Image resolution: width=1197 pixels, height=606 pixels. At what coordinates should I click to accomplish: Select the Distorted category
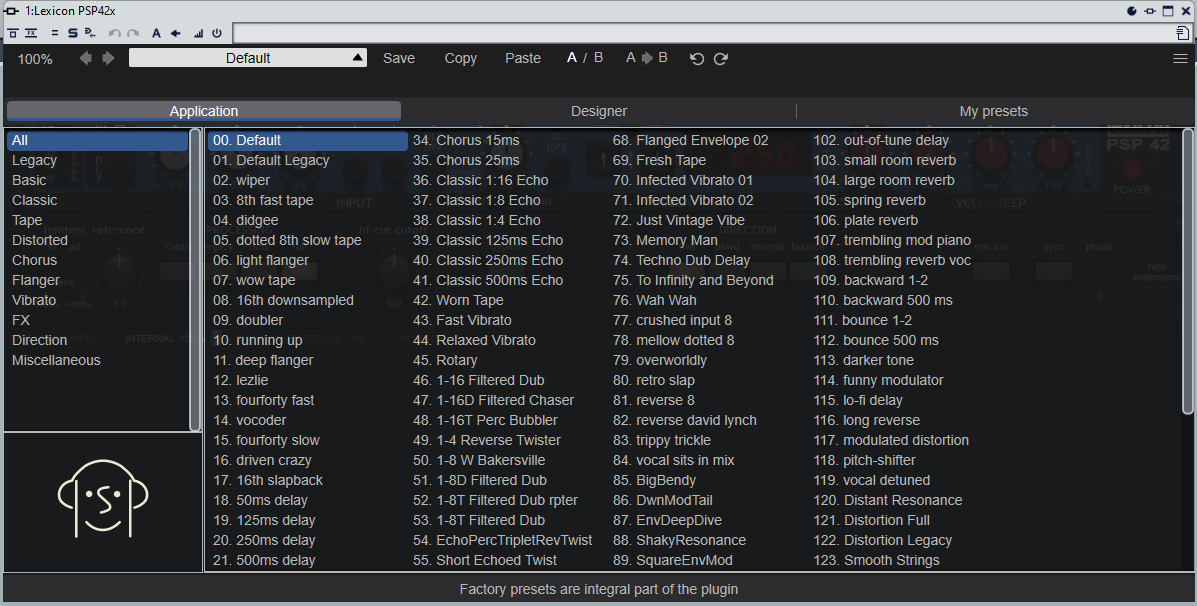[97, 240]
